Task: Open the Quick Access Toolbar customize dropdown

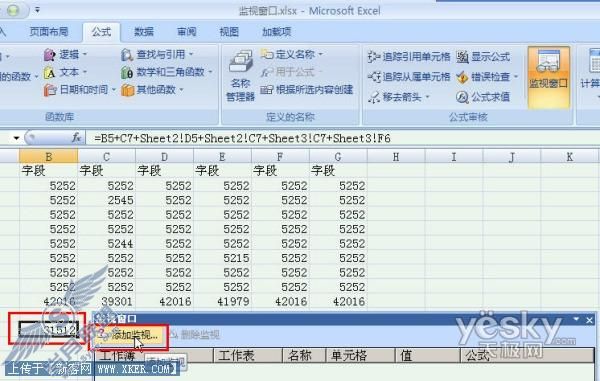Action: tap(37, 10)
